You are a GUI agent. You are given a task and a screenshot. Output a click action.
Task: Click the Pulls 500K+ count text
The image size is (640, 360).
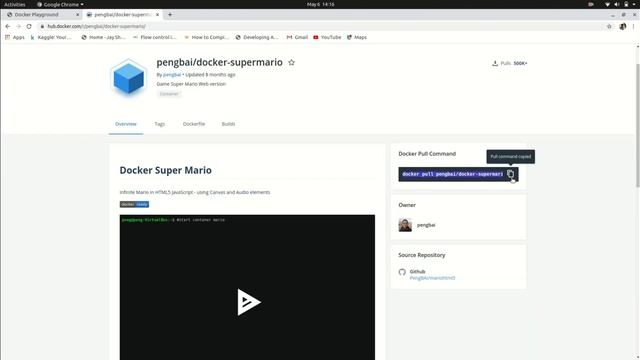click(x=514, y=63)
